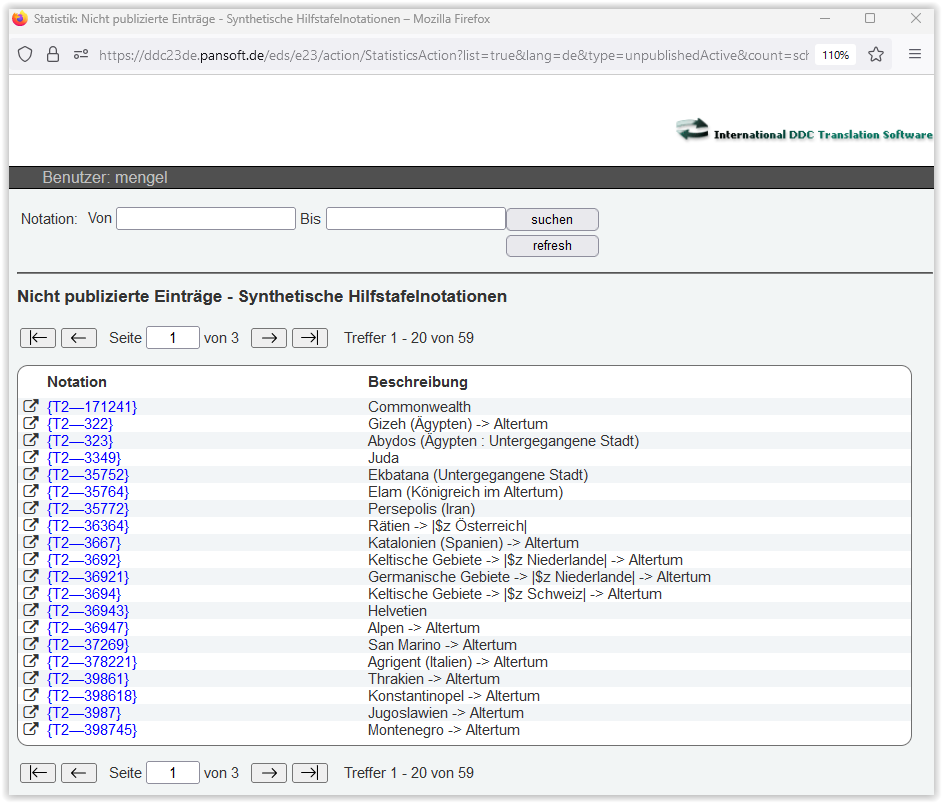This screenshot has width=942, height=803.
Task: Open notation link T2—36364
Action: [88, 526]
